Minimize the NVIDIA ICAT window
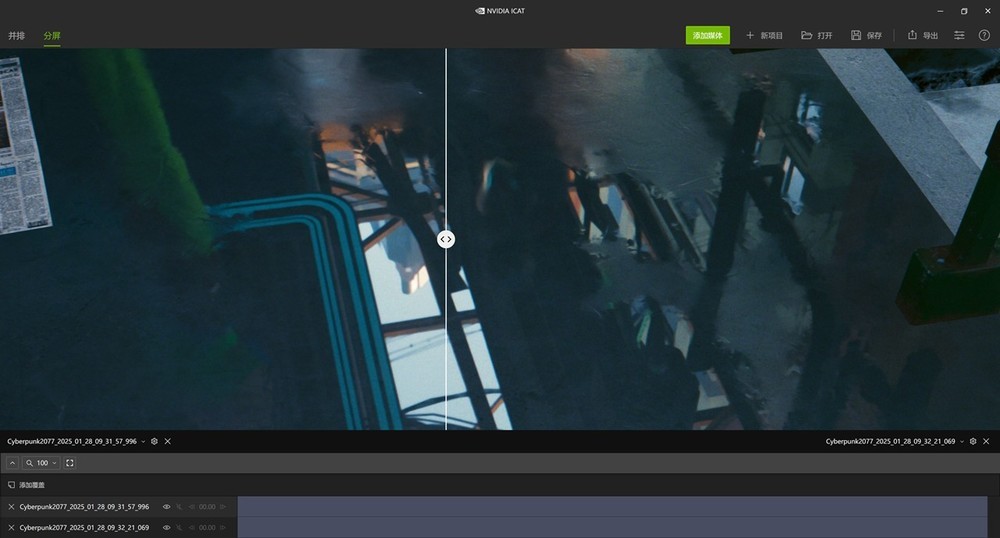Screen dimensions: 1000x538 (x=940, y=11)
